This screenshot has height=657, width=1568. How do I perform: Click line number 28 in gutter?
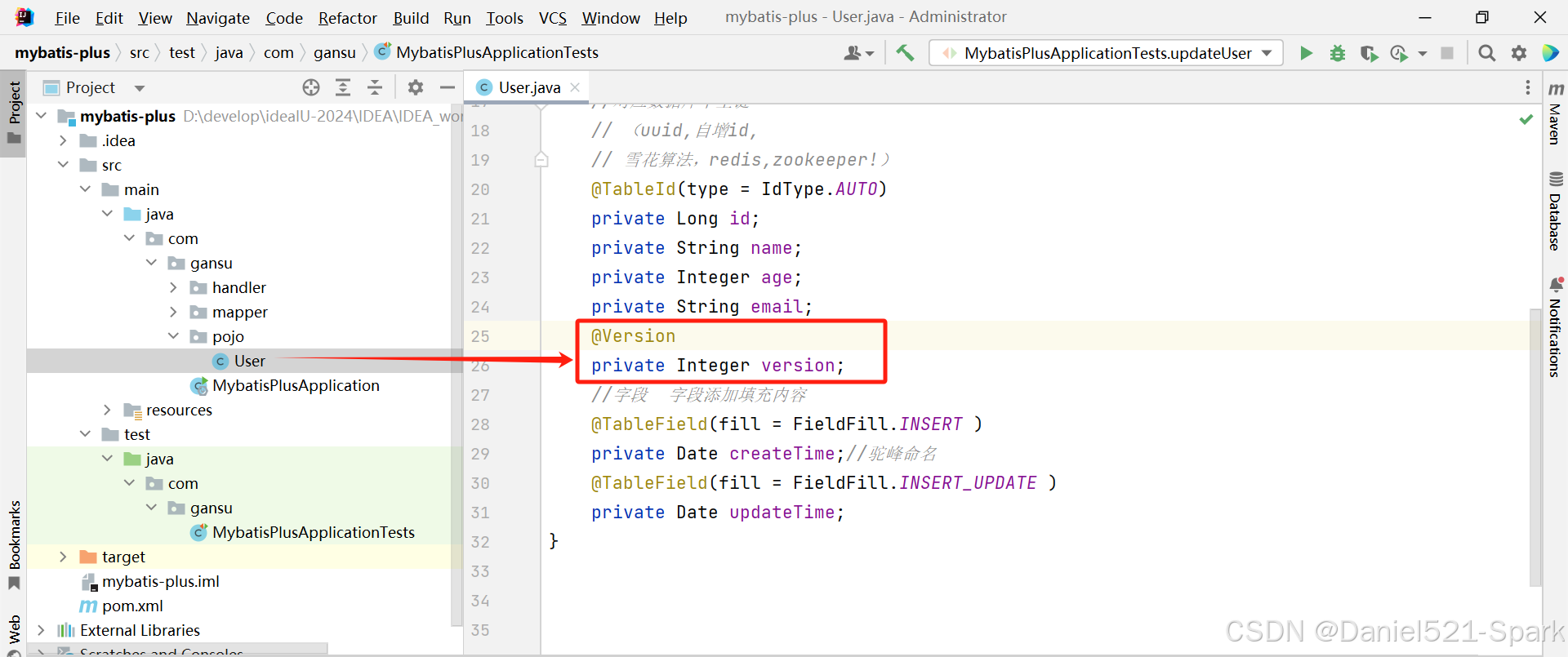480,424
